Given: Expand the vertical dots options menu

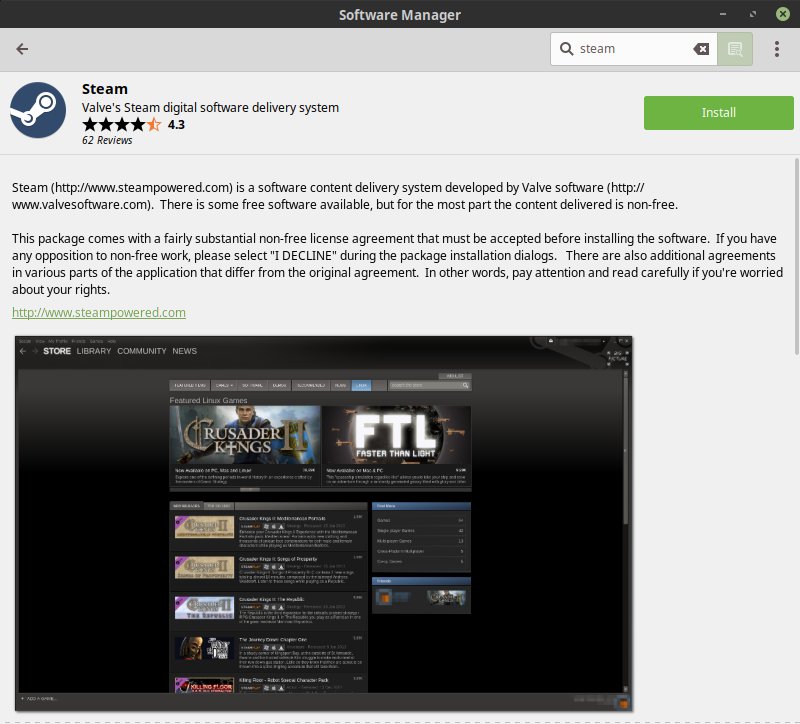Looking at the screenshot, I should [777, 48].
